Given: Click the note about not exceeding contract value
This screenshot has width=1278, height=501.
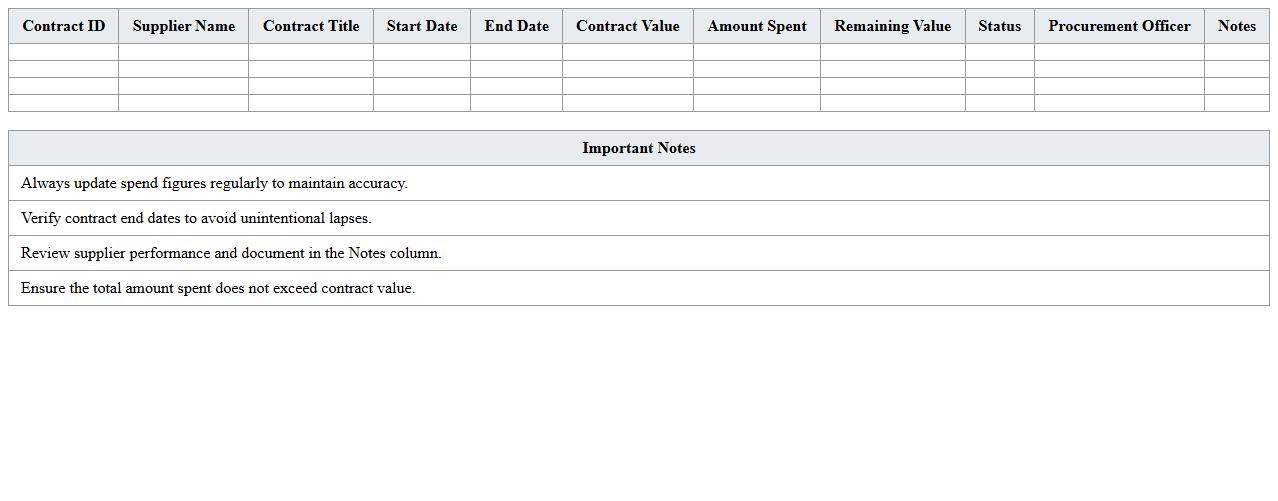Looking at the screenshot, I should tap(218, 288).
